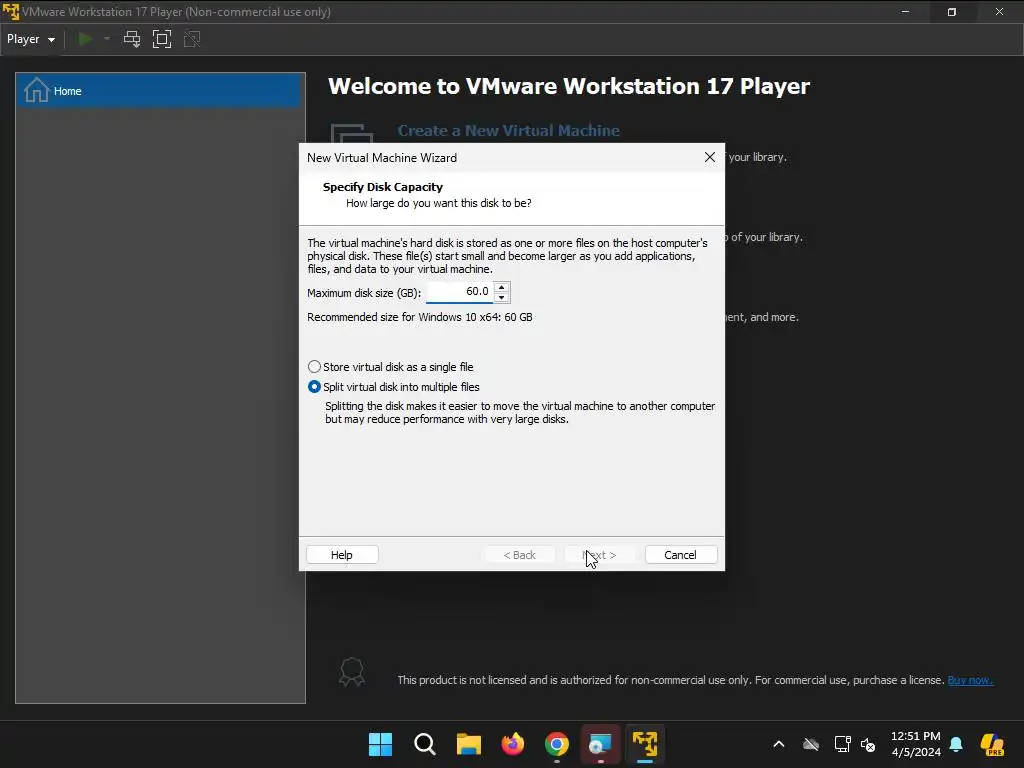This screenshot has height=768, width=1024.
Task: Click the Help button in the wizard
Action: (x=342, y=554)
